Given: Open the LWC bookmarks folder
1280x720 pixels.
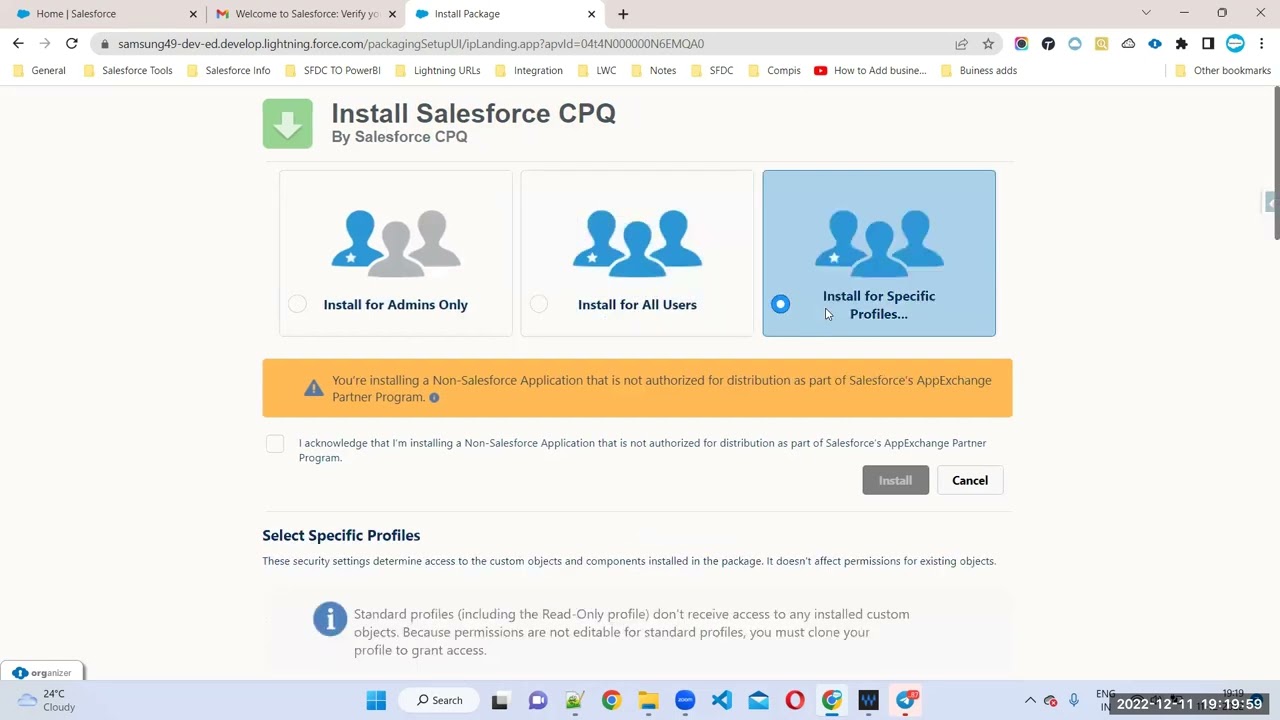Looking at the screenshot, I should tap(597, 71).
